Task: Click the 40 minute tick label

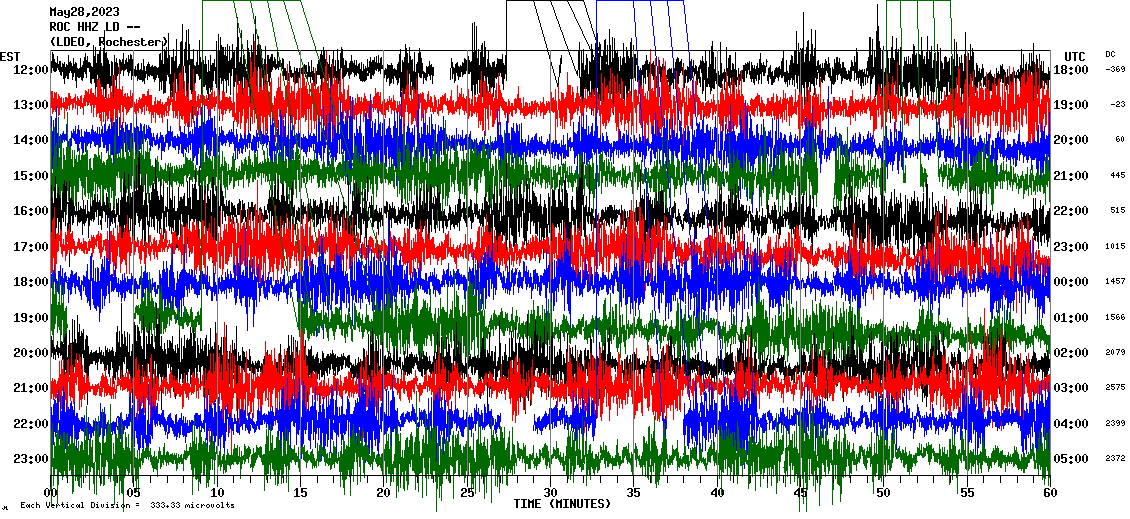Action: point(718,492)
